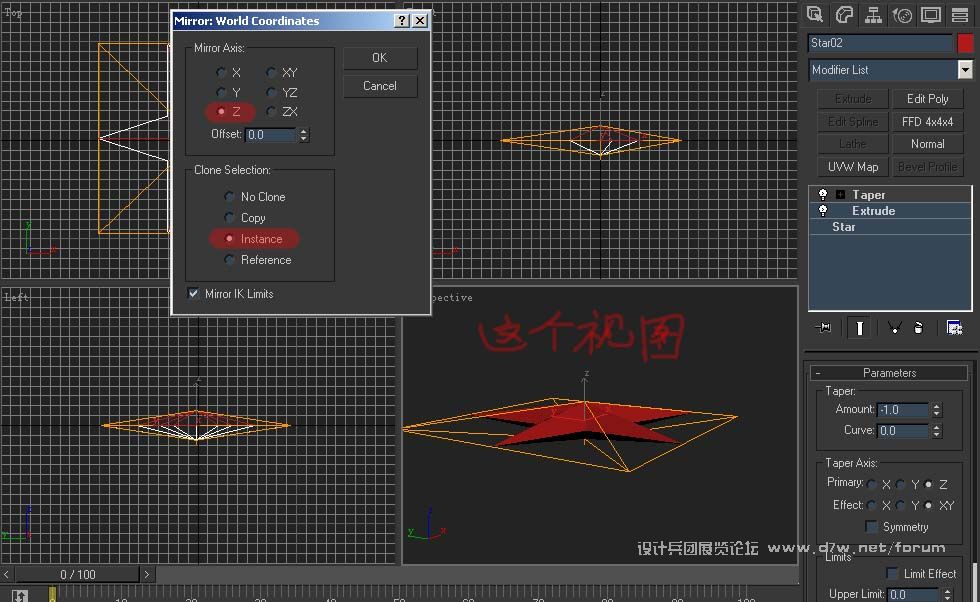Click the Mirror Offset spinner arrows
Viewport: 980px width, 602px height.
tap(304, 134)
